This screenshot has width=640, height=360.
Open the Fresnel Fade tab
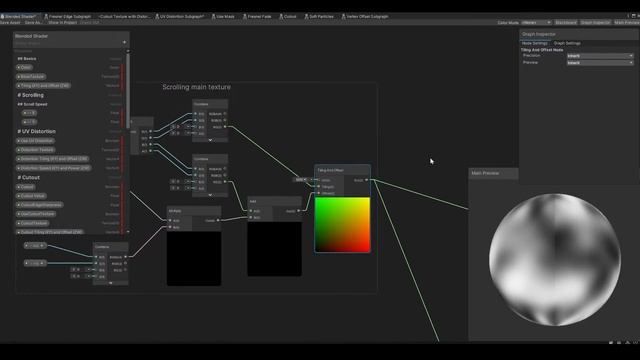click(257, 16)
